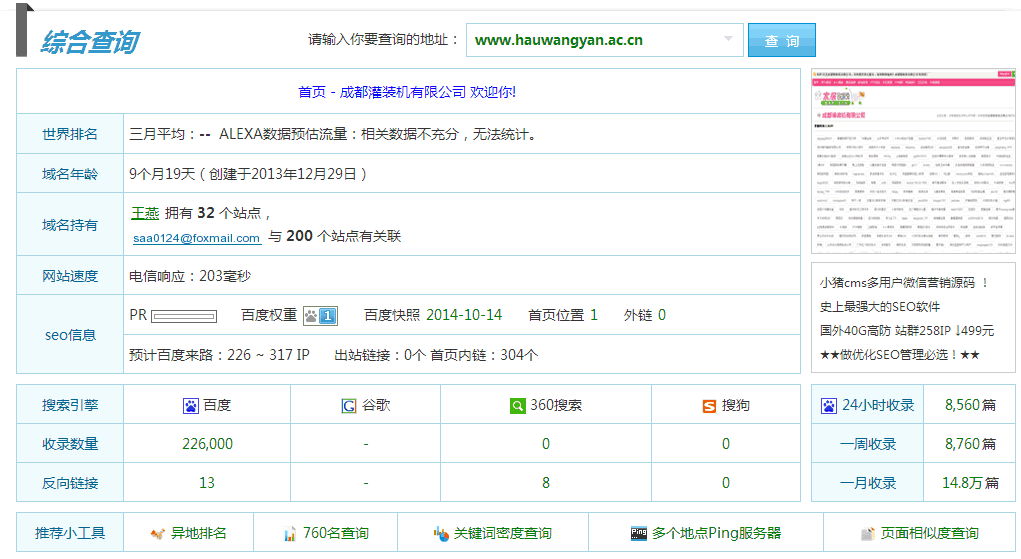Click the Baidu paw search engine icon
Screen dimensions: 1021x559
(191, 406)
